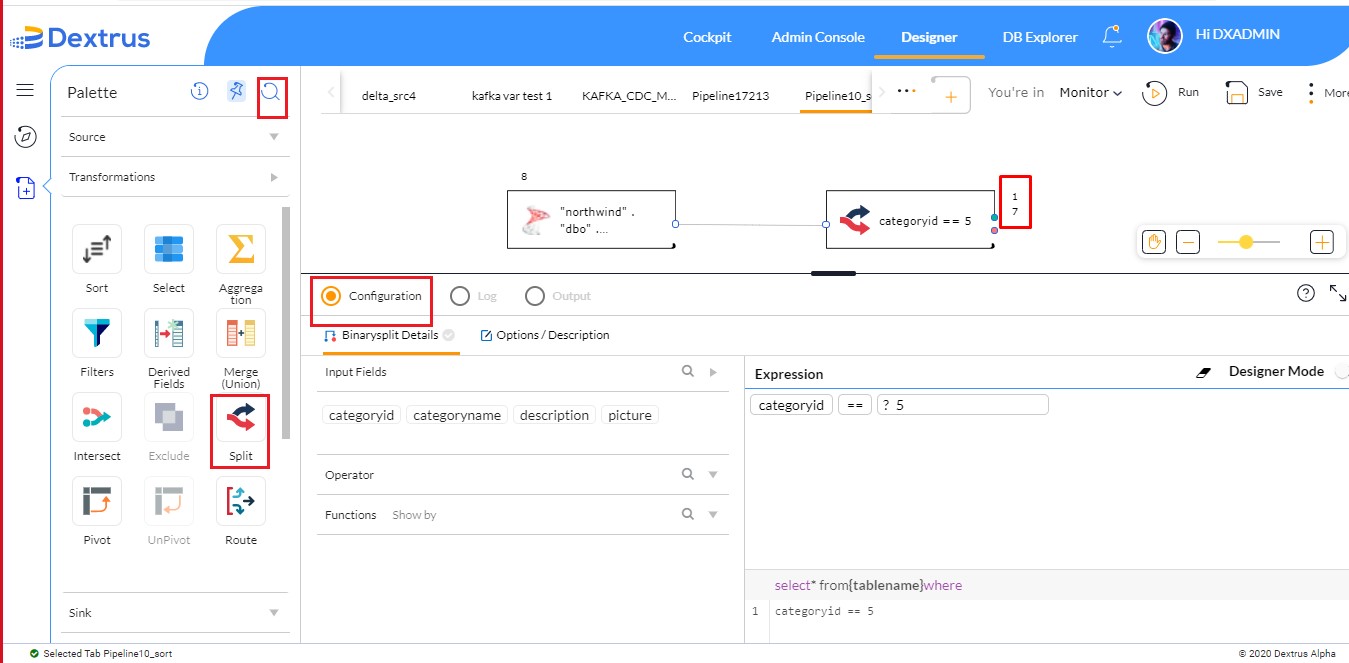Click the description input field chip

tap(555, 415)
